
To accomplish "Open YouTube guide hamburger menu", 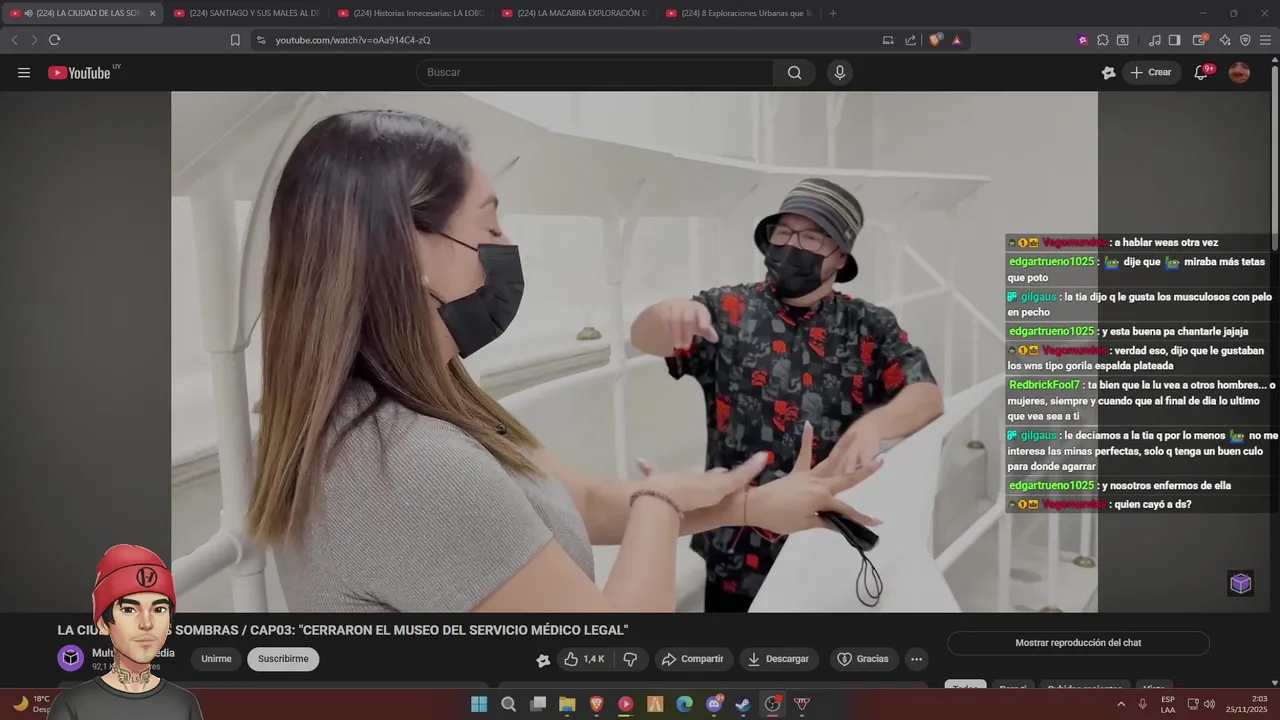I will pyautogui.click(x=24, y=72).
